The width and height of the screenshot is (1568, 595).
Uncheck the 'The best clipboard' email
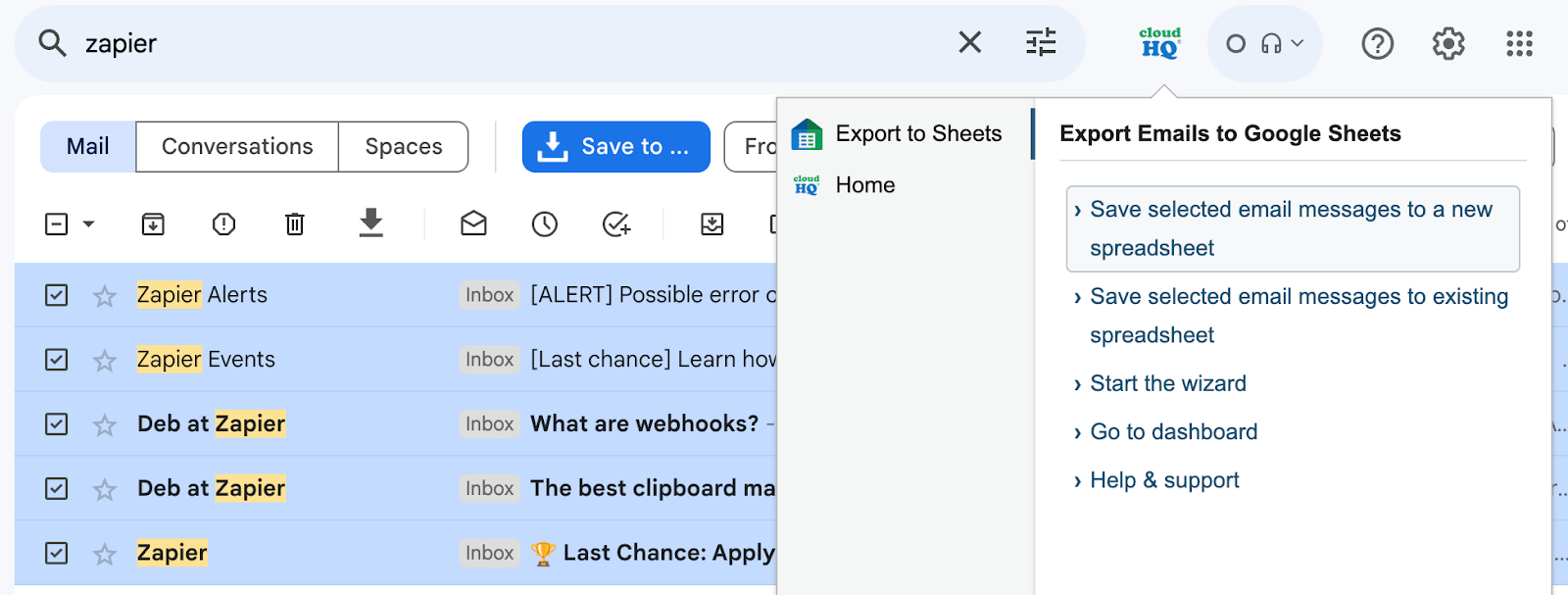[57, 488]
